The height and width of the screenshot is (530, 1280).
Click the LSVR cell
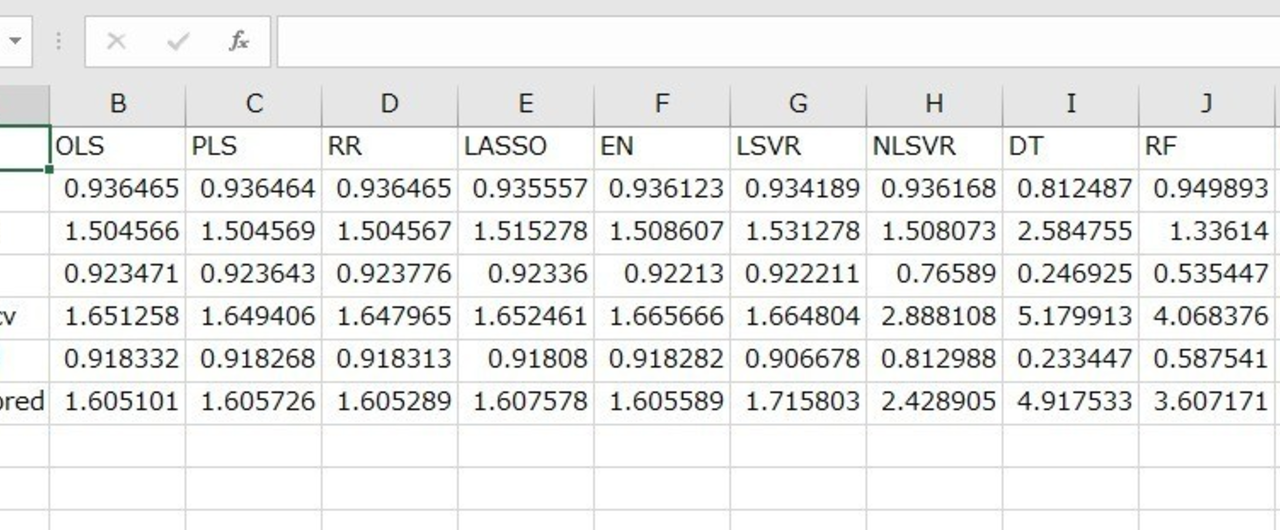click(x=798, y=146)
